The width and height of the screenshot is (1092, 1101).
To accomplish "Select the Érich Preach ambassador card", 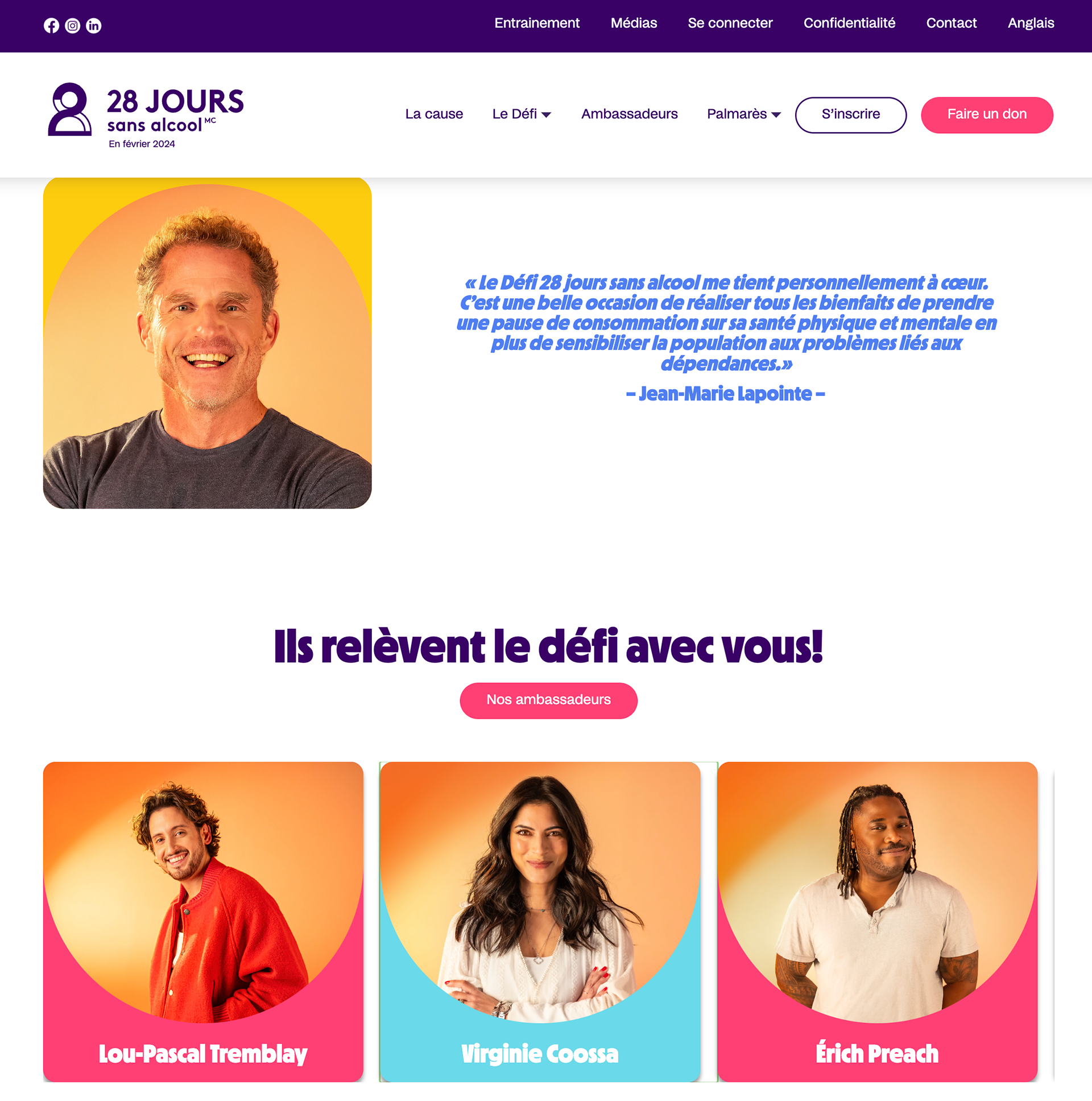I will point(877,922).
